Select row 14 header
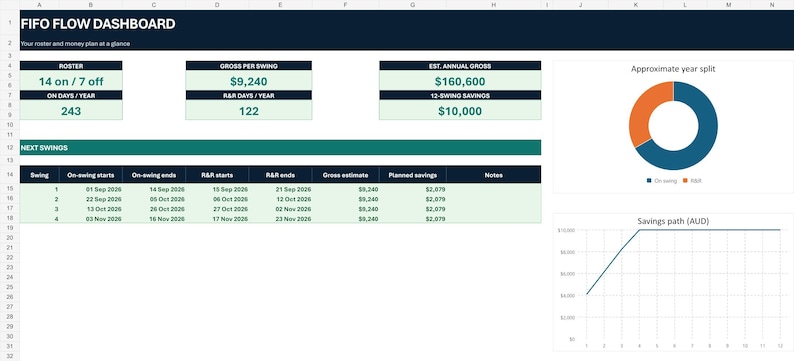Screen dimensions: 794x361 point(10,175)
